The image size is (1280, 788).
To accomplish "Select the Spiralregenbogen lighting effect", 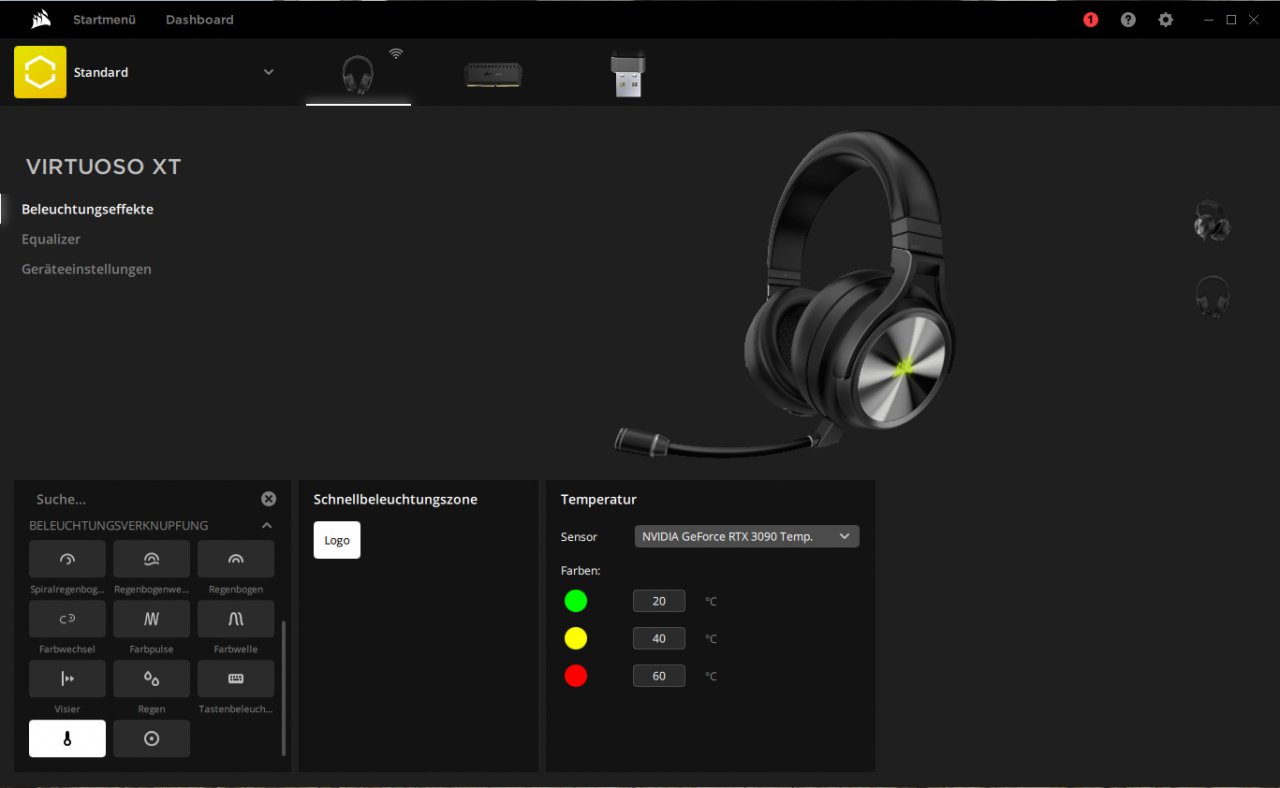I will pos(67,559).
